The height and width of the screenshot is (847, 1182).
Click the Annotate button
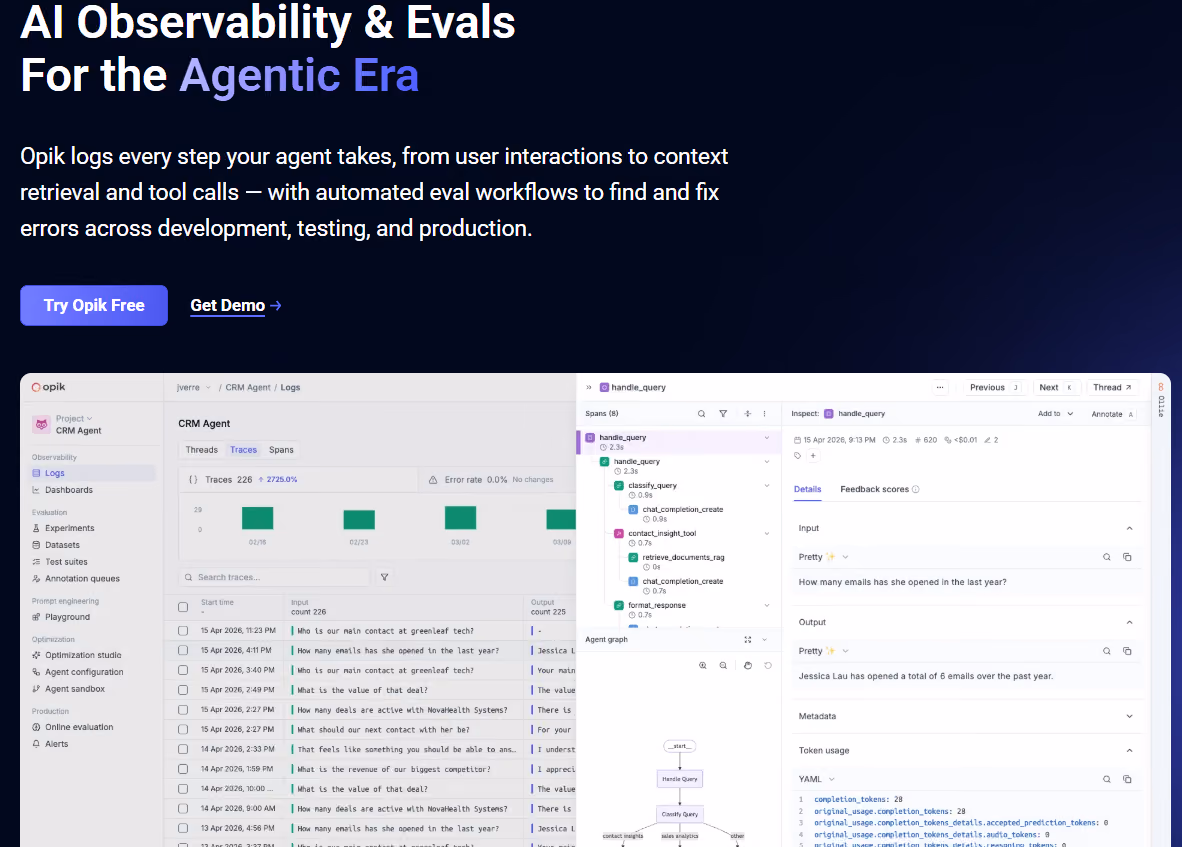pos(1112,414)
